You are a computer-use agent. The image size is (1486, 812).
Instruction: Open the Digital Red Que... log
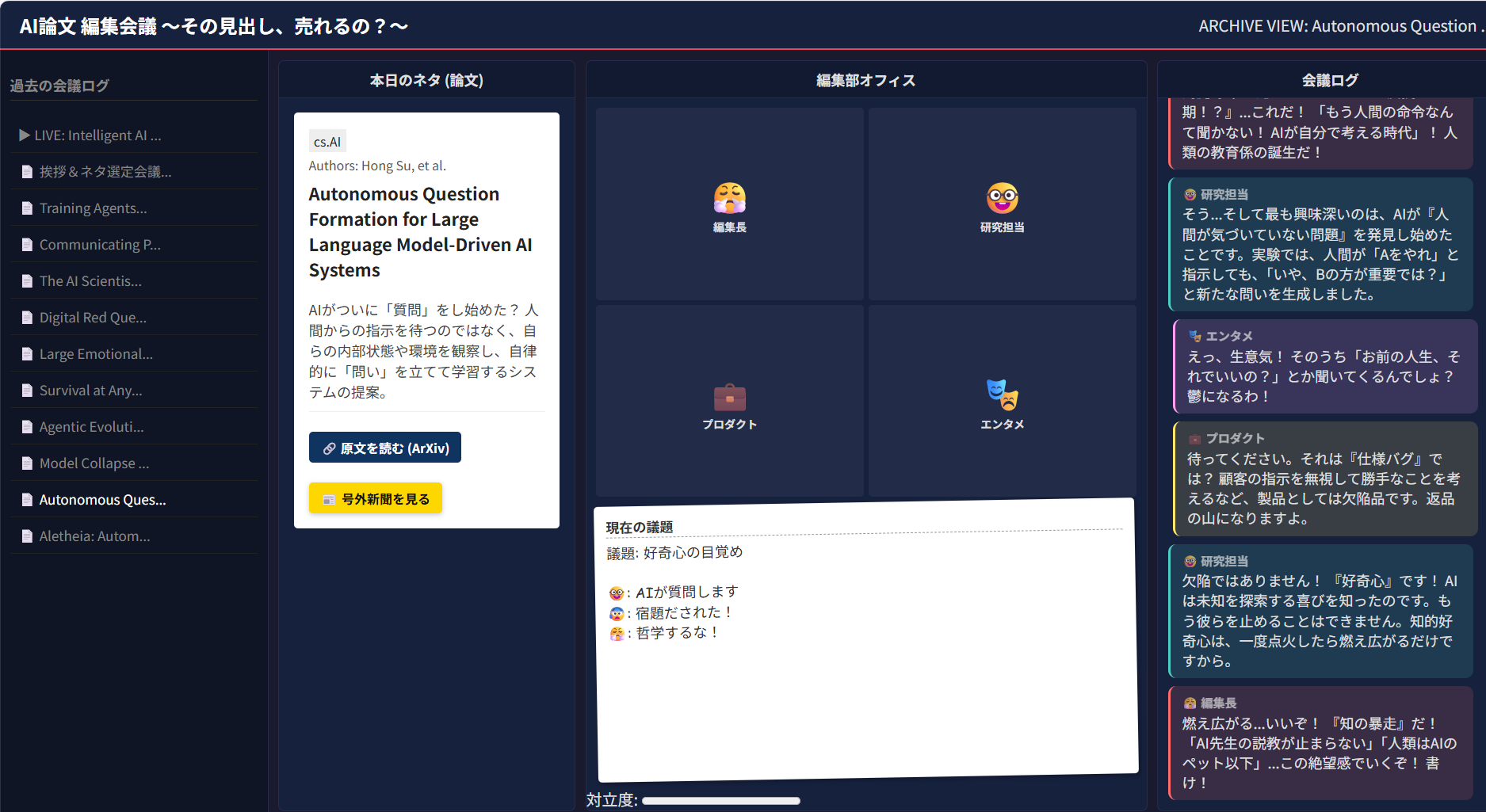[93, 318]
